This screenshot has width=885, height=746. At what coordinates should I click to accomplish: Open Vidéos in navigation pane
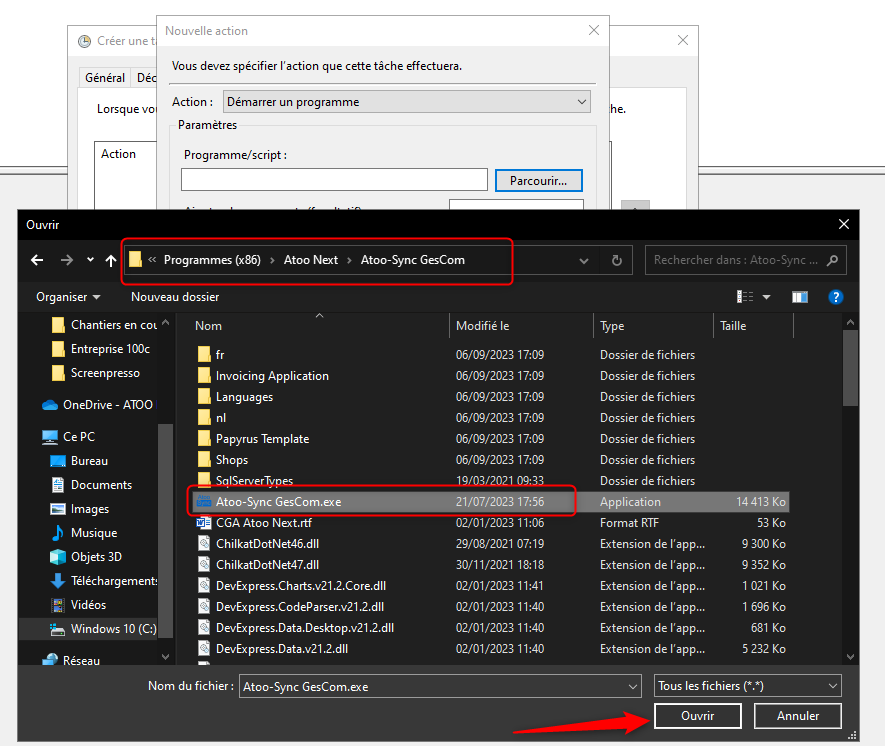click(78, 605)
